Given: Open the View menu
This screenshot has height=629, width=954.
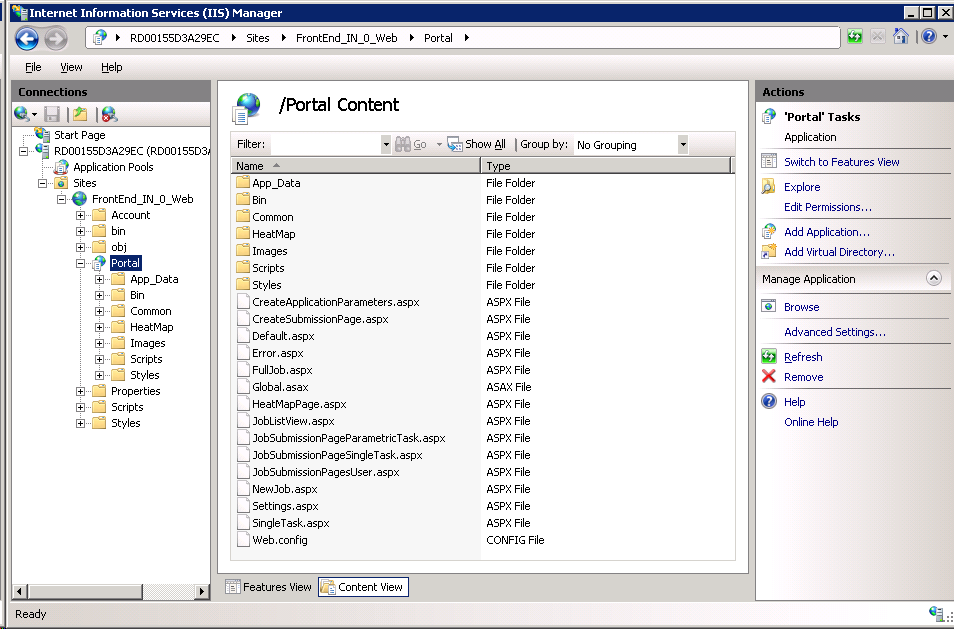Looking at the screenshot, I should click(x=70, y=67).
